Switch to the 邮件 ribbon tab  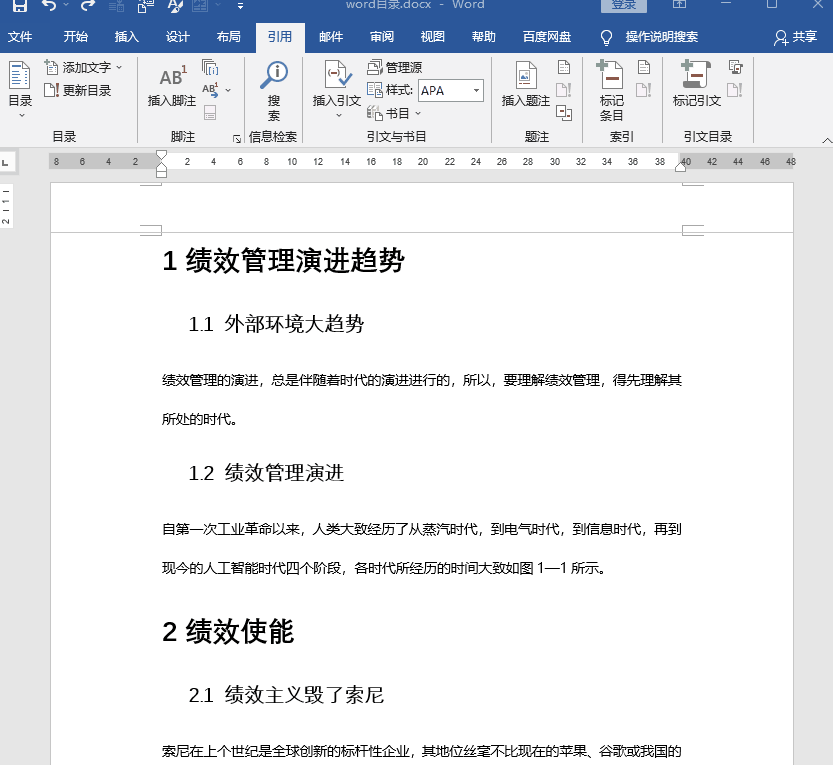coord(330,36)
